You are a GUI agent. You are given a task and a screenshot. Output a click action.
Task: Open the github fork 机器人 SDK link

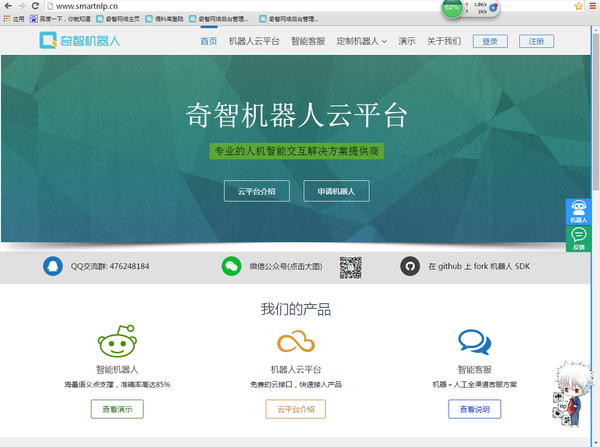(479, 266)
